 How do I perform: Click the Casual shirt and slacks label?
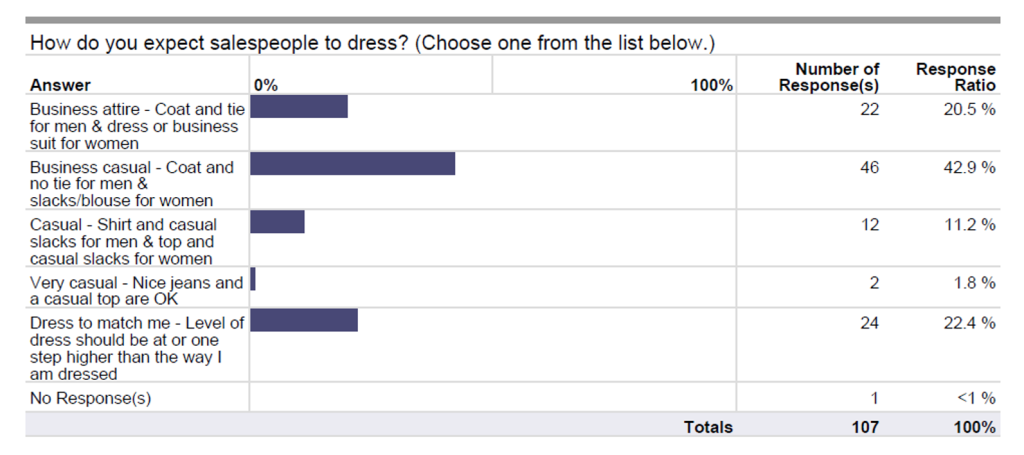click(123, 241)
